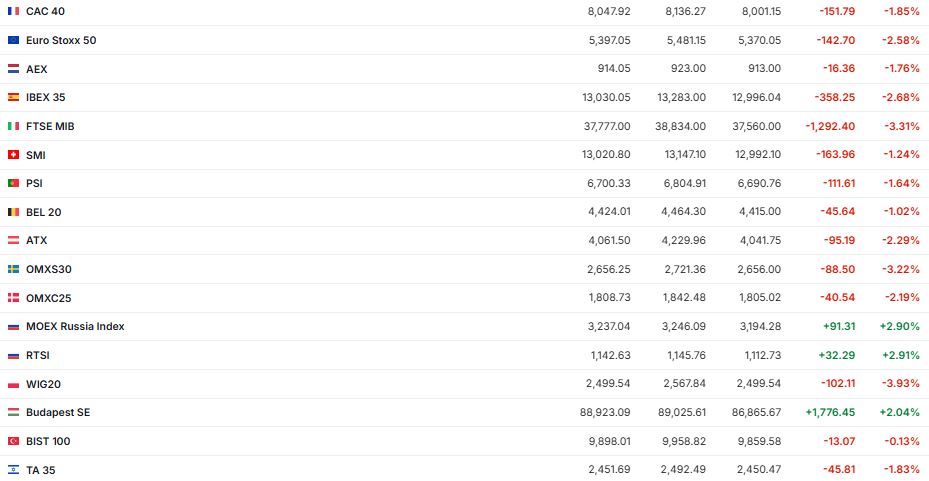Click the France flag icon beside CAC 40

click(x=13, y=11)
